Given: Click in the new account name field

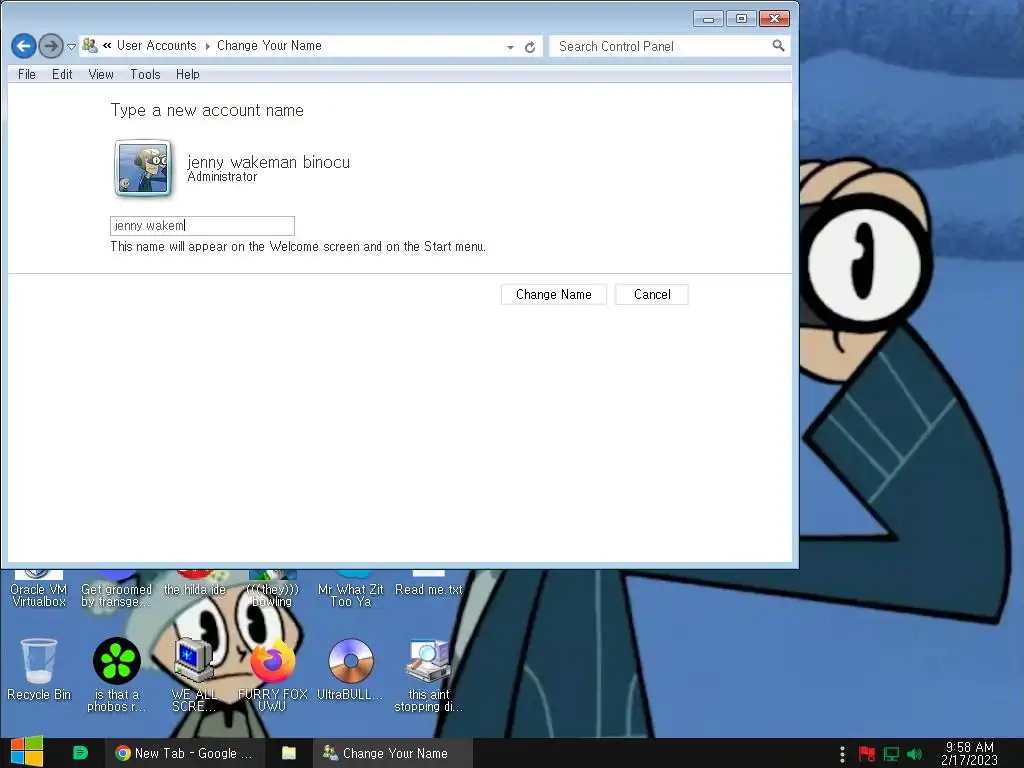Looking at the screenshot, I should pos(202,226).
